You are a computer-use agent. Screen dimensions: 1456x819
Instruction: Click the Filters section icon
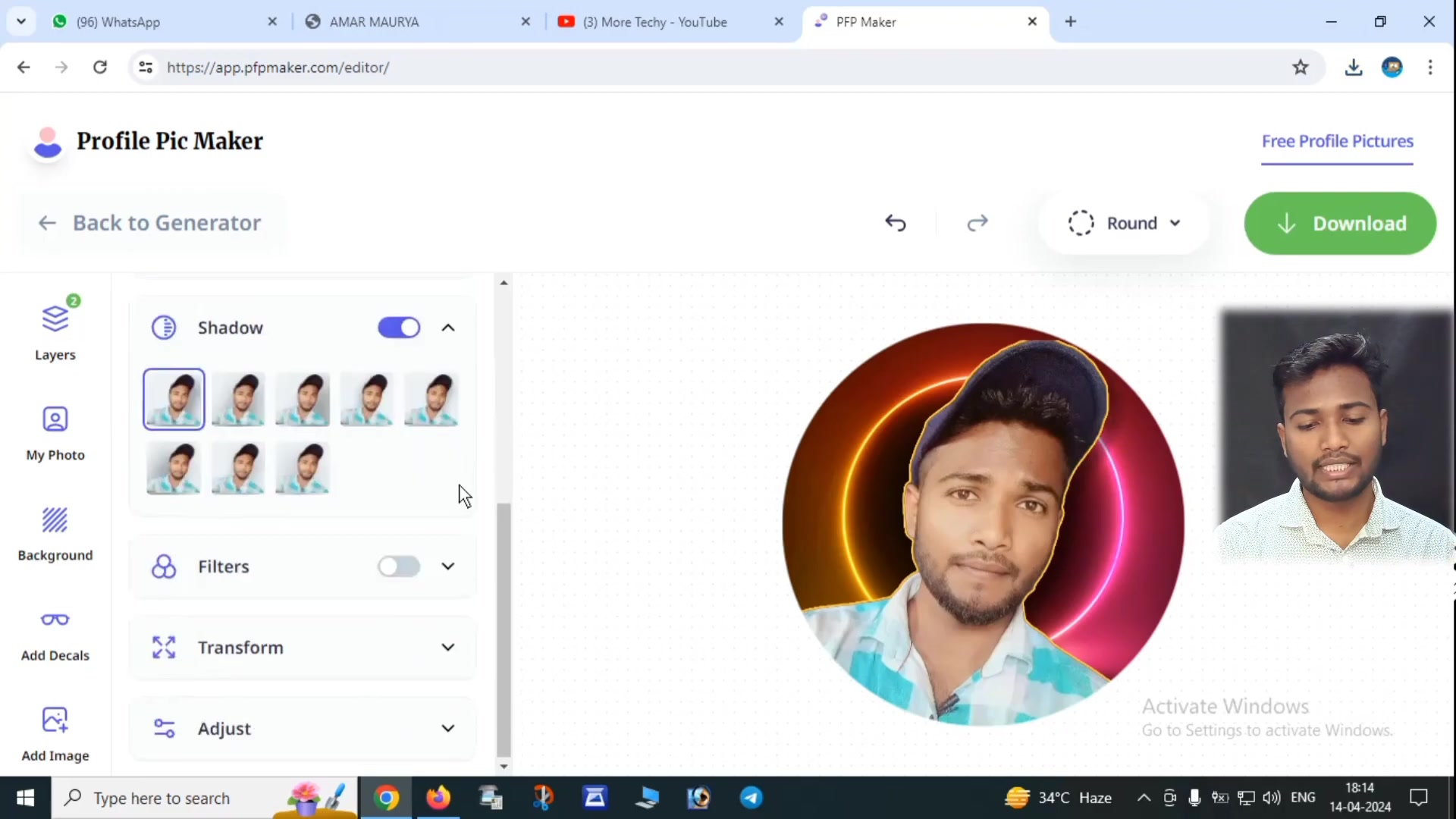(x=164, y=566)
